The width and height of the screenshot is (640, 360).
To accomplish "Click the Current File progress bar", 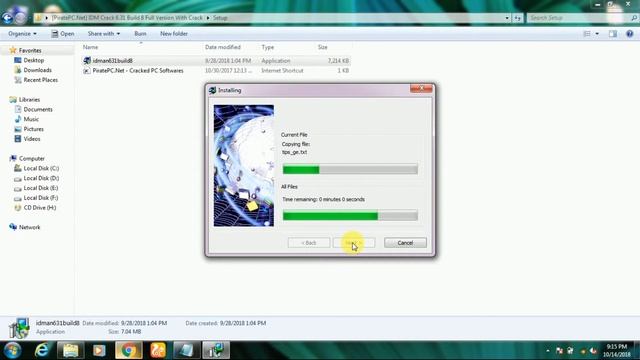I will point(350,169).
